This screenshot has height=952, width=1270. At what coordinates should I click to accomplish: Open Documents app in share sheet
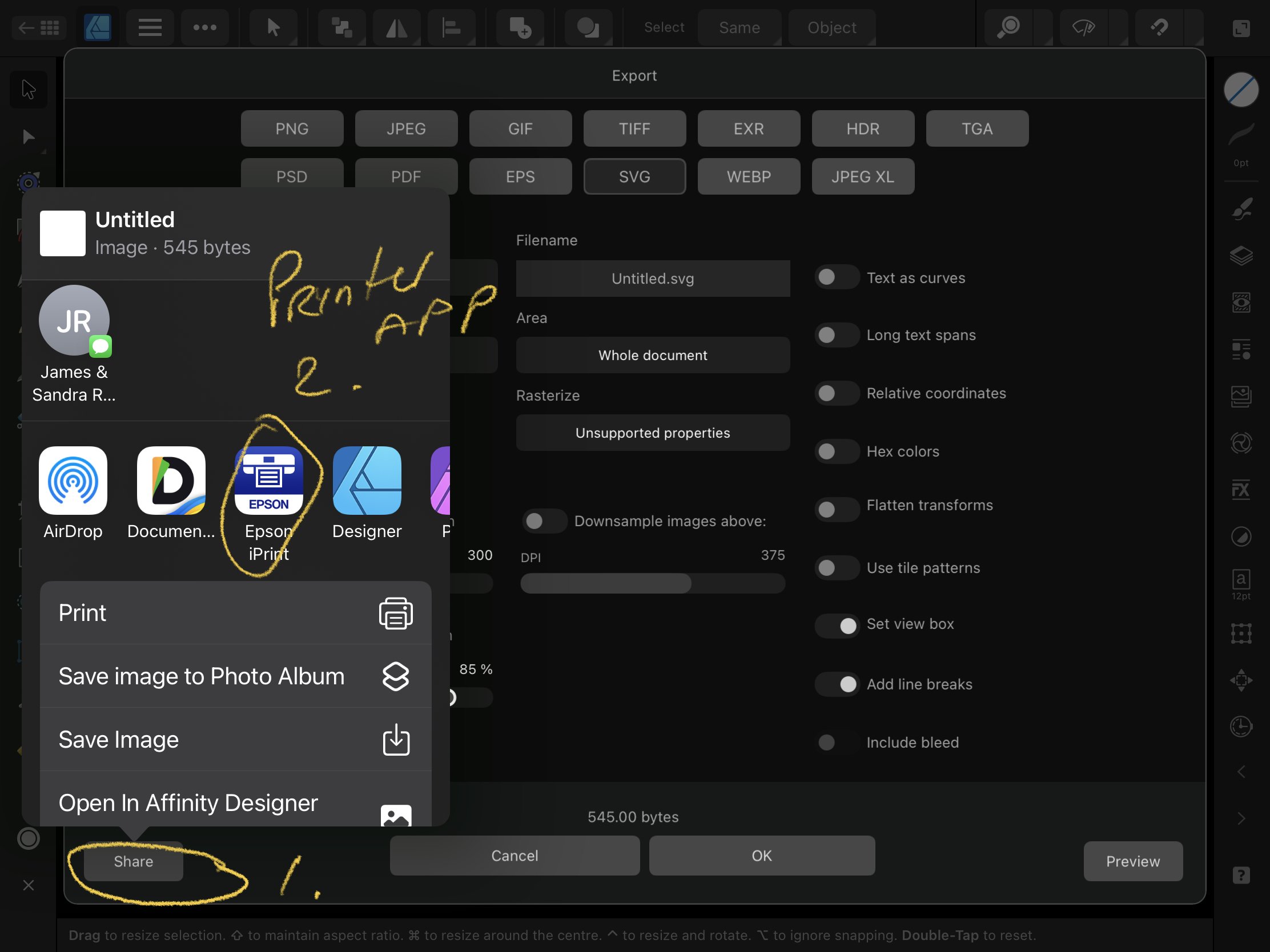click(171, 481)
